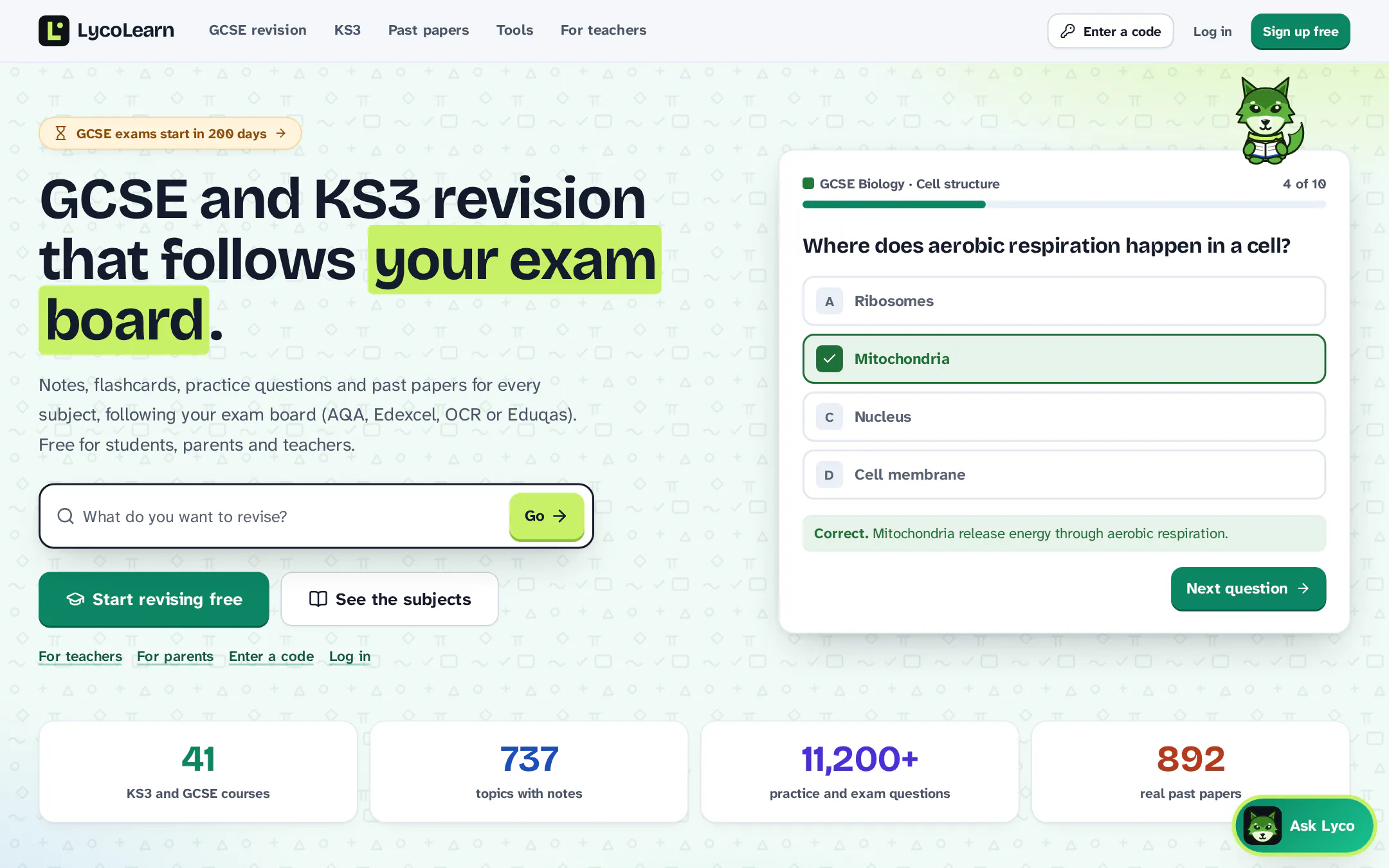Click the letter A answer badge
The height and width of the screenshot is (868, 1389).
coord(830,301)
